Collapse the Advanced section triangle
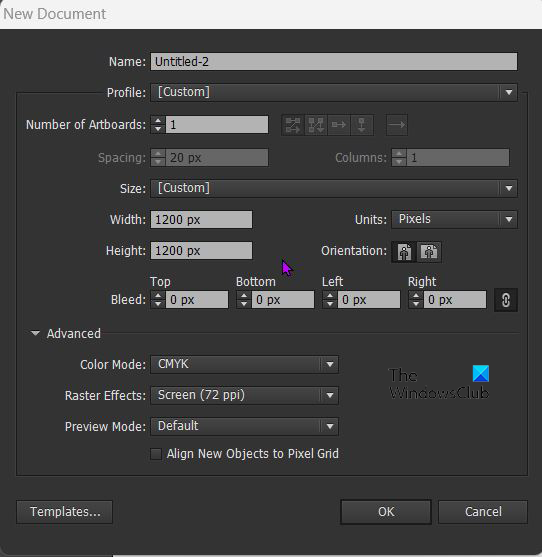This screenshot has height=557, width=542. (35, 333)
